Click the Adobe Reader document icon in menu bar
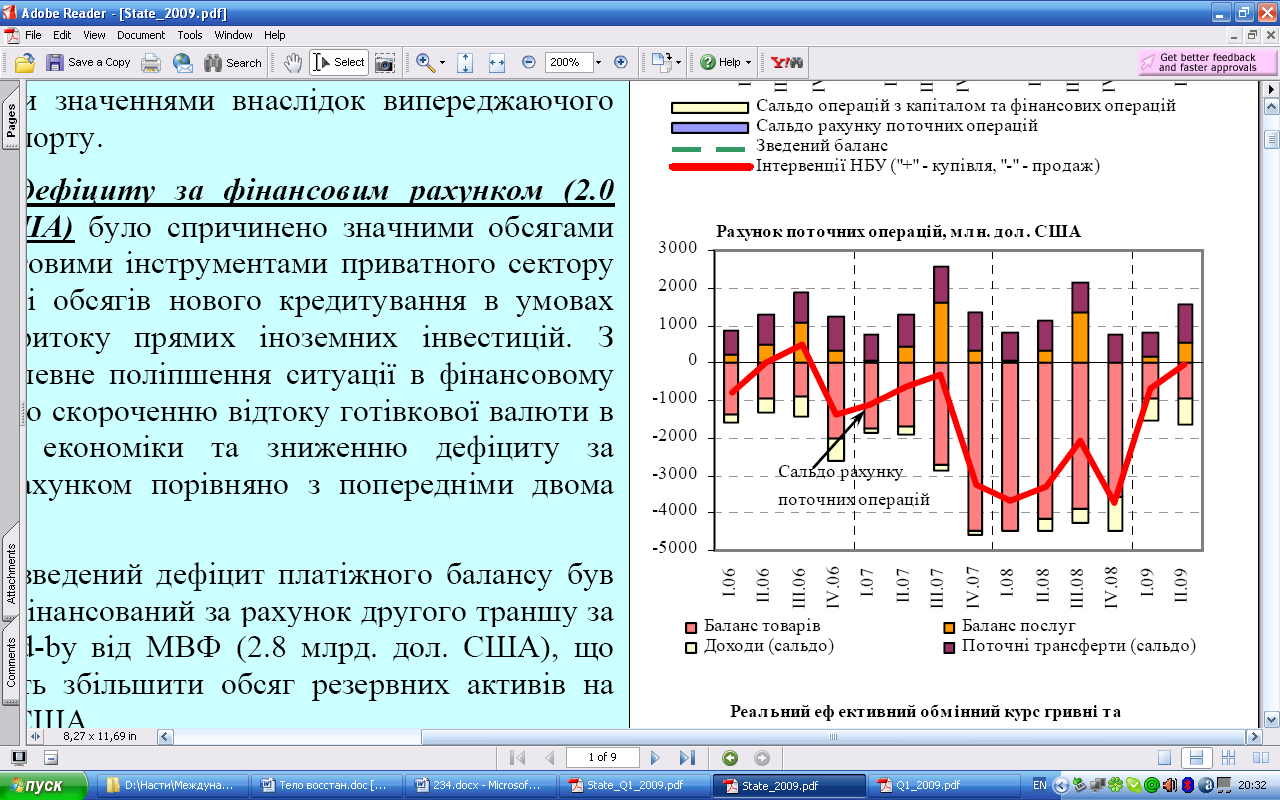Viewport: 1280px width, 800px height. pos(11,35)
